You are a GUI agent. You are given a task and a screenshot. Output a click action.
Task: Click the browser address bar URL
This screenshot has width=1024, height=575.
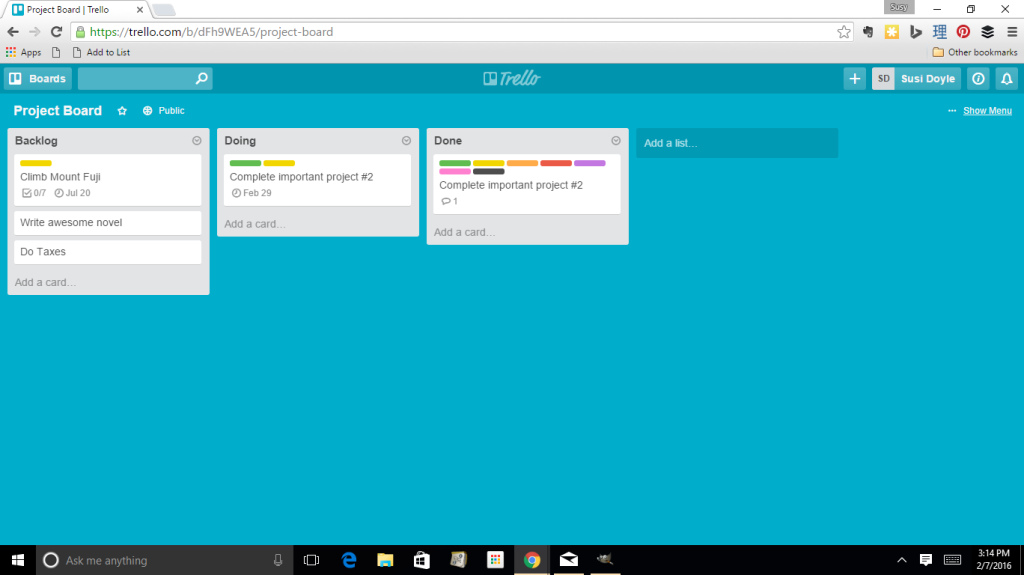pos(211,31)
